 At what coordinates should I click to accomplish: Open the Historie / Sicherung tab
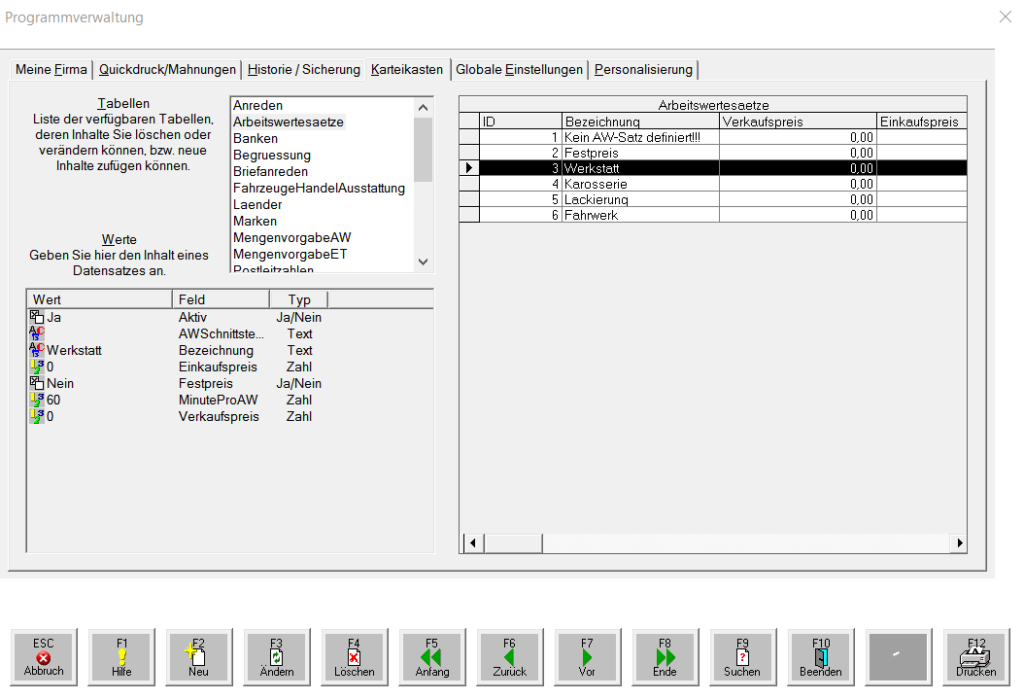tap(304, 69)
